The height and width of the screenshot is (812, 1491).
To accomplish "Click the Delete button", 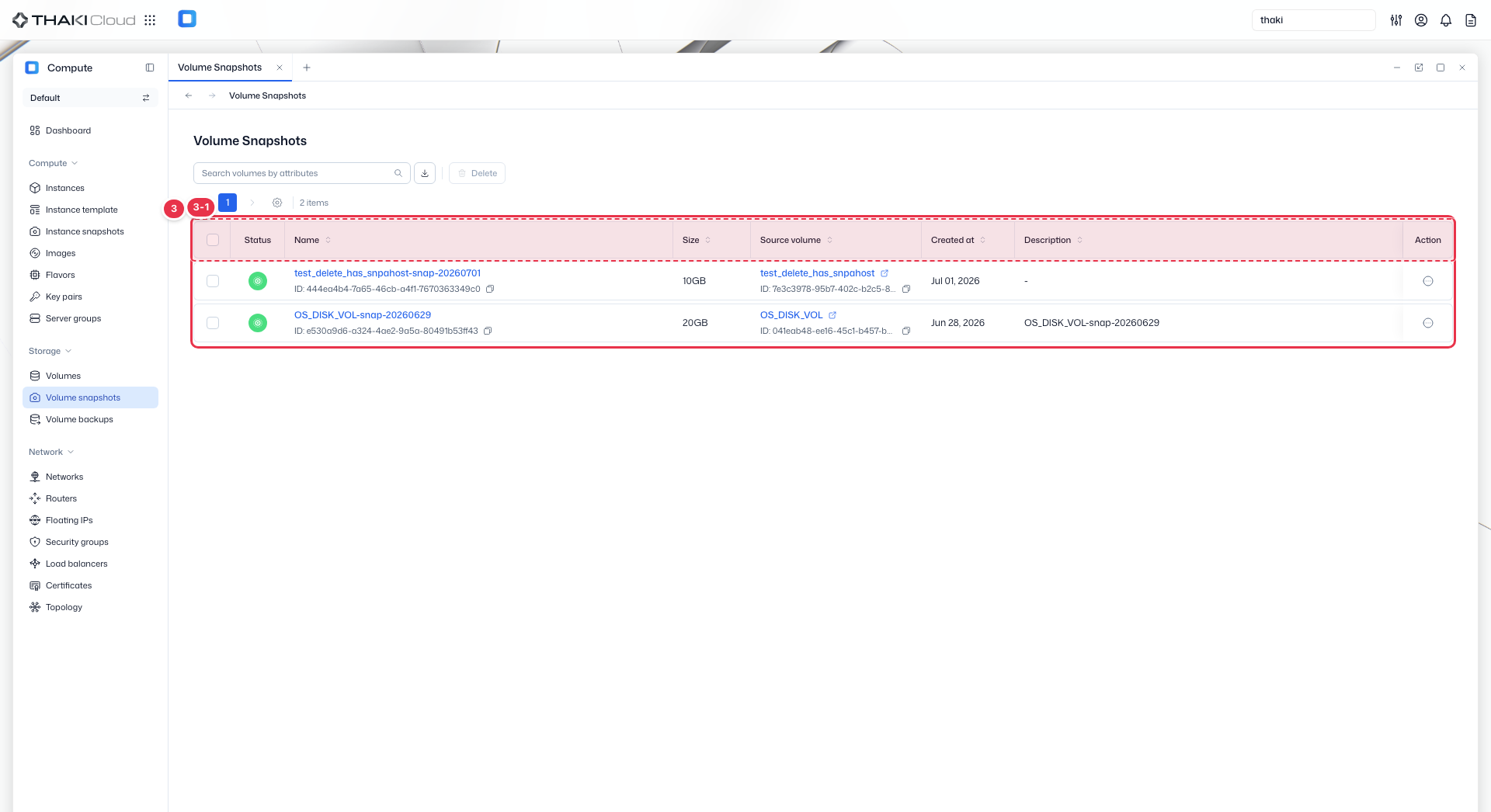I will pyautogui.click(x=477, y=173).
